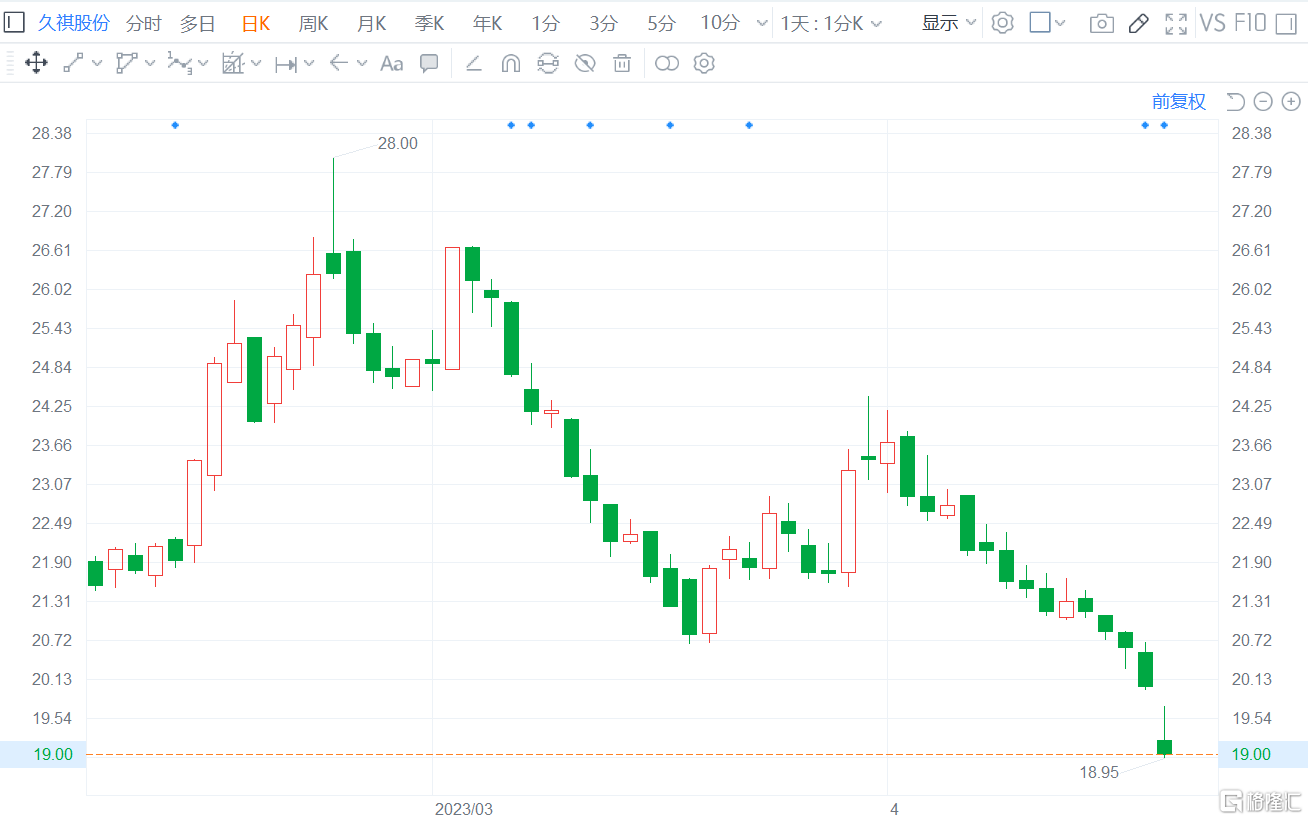Expand more time periods dropdown arrow
Image resolution: width=1308 pixels, height=821 pixels.
762,23
